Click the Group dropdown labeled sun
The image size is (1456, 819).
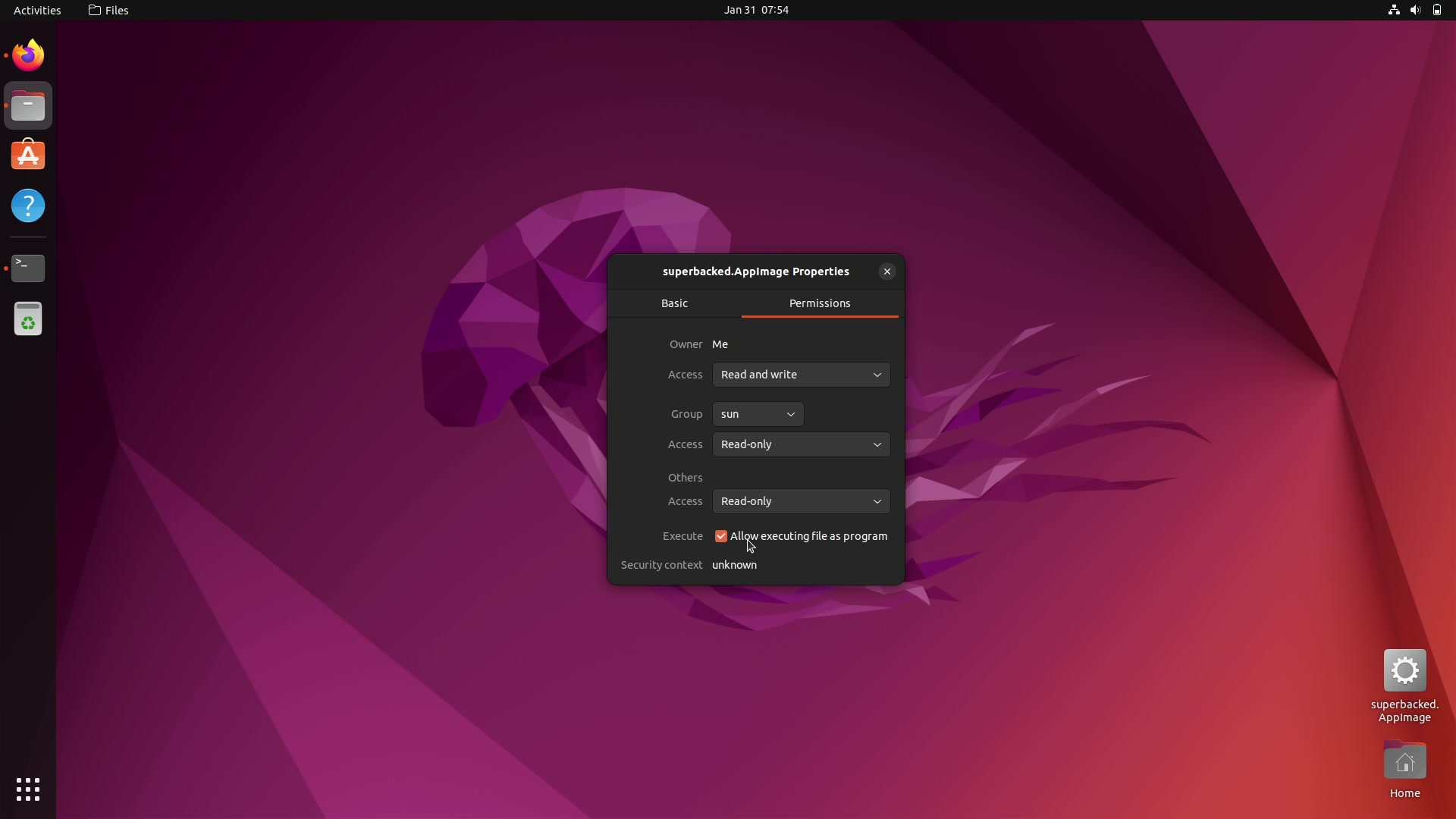(x=757, y=414)
